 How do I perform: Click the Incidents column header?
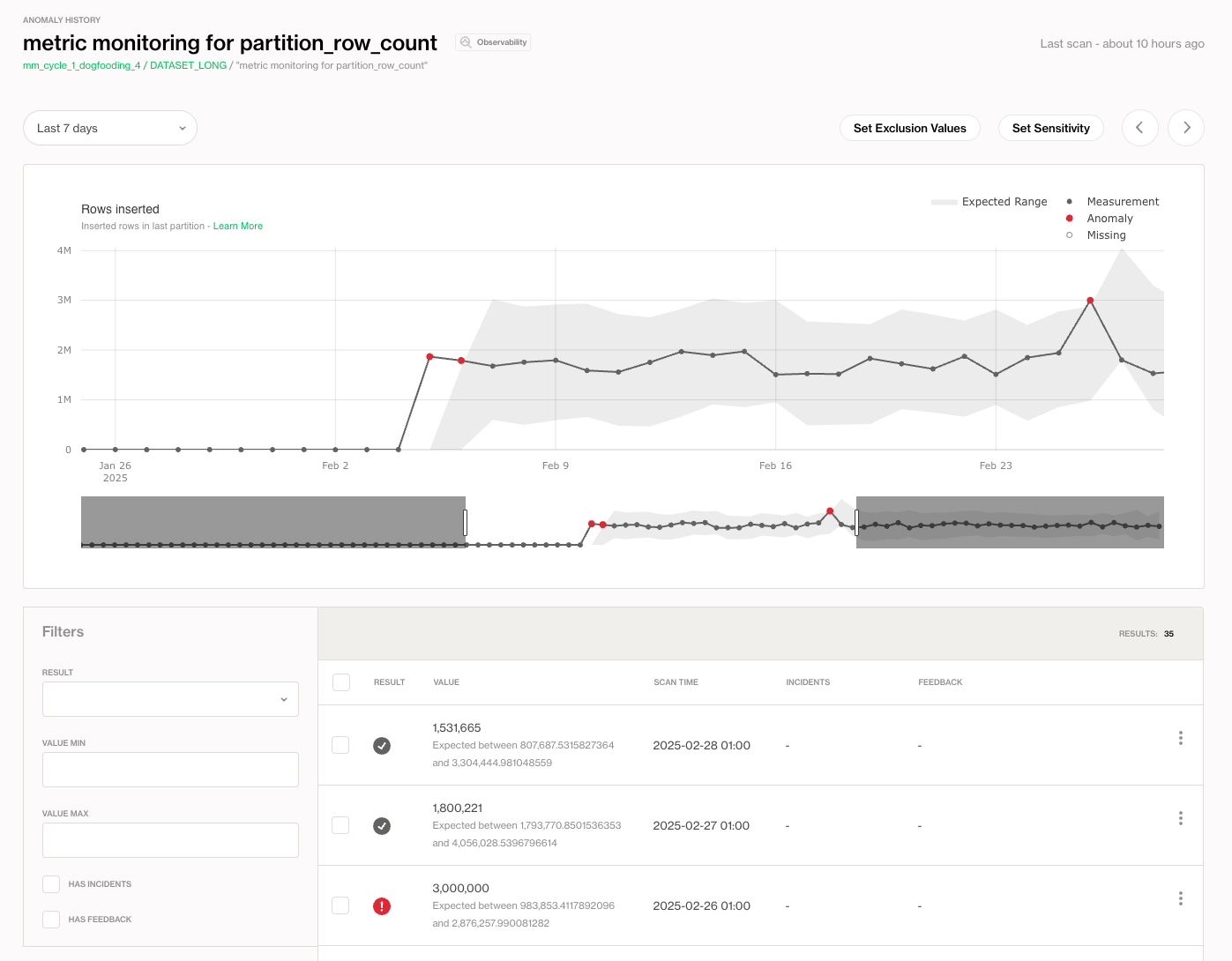(808, 682)
